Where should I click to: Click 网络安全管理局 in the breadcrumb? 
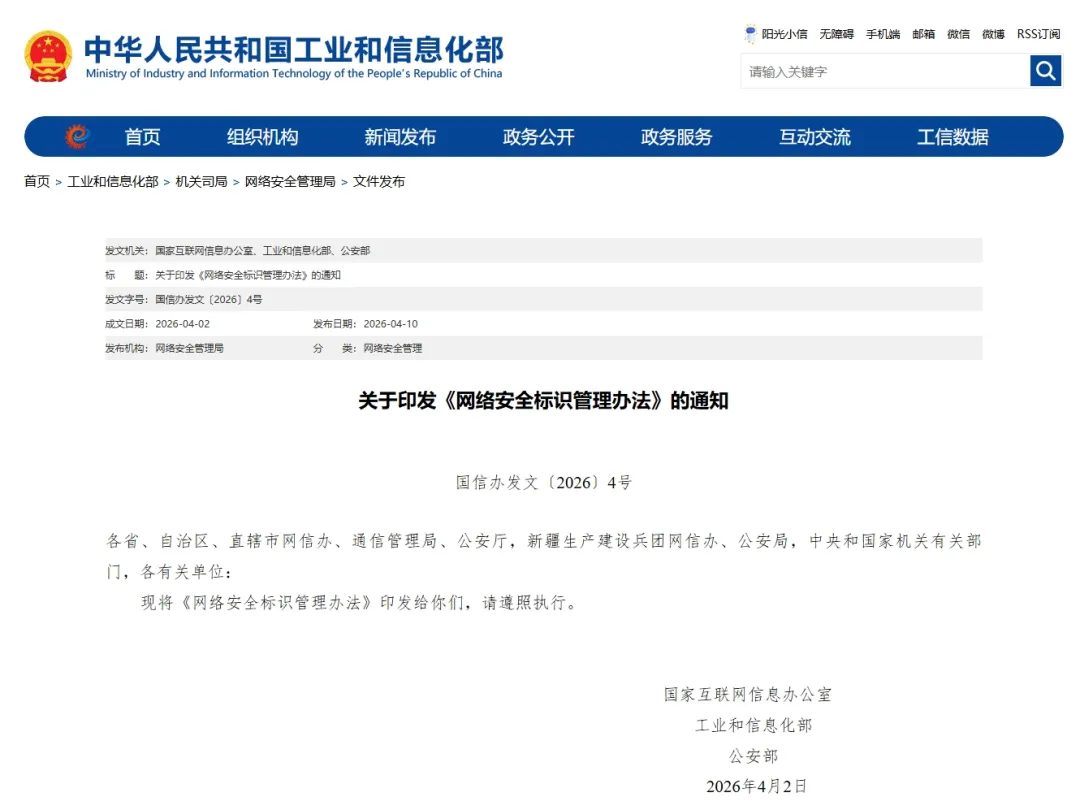(x=290, y=182)
